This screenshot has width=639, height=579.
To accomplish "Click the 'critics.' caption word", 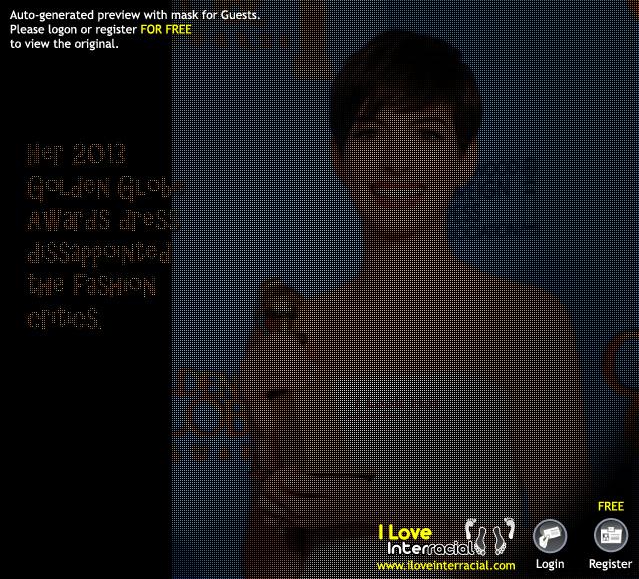I will pos(64,318).
